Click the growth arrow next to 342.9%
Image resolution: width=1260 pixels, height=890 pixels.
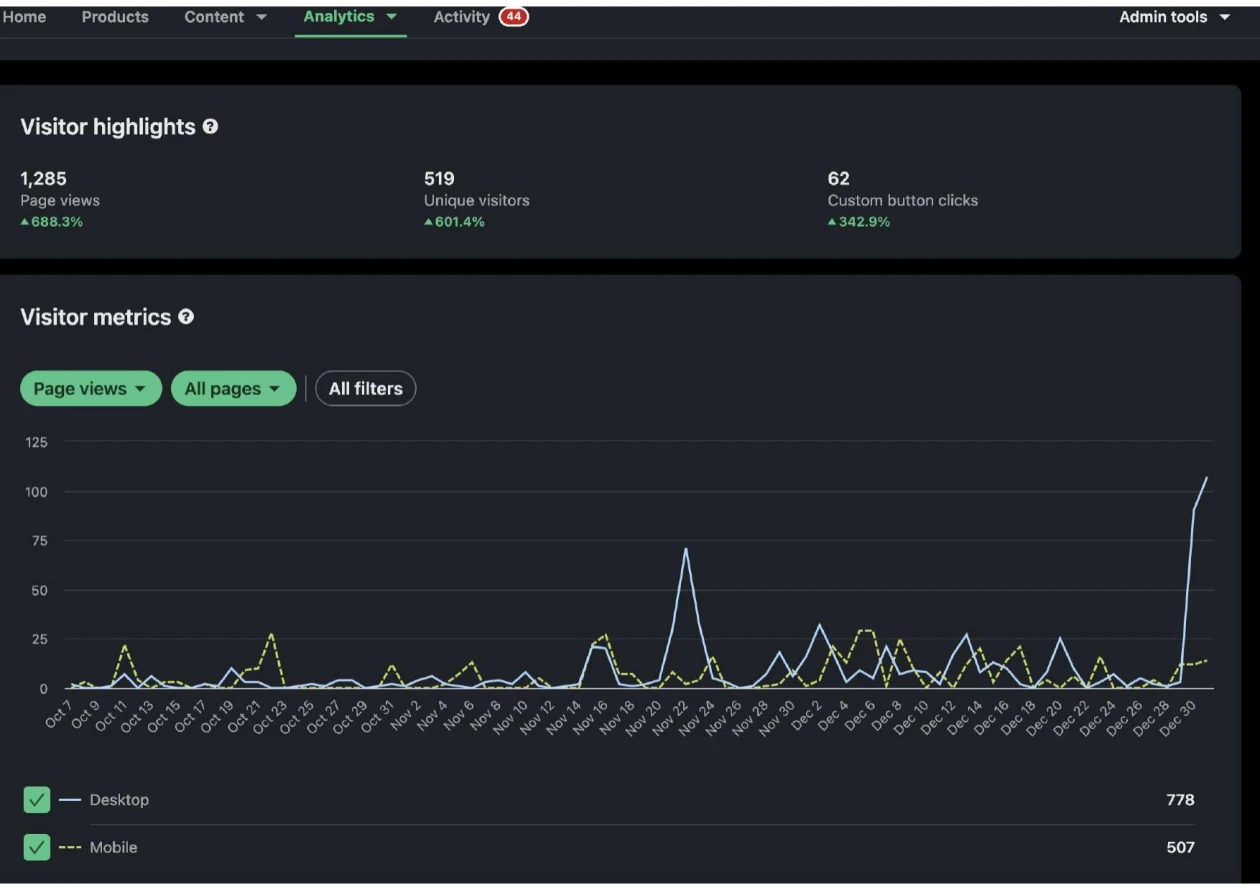coord(832,221)
